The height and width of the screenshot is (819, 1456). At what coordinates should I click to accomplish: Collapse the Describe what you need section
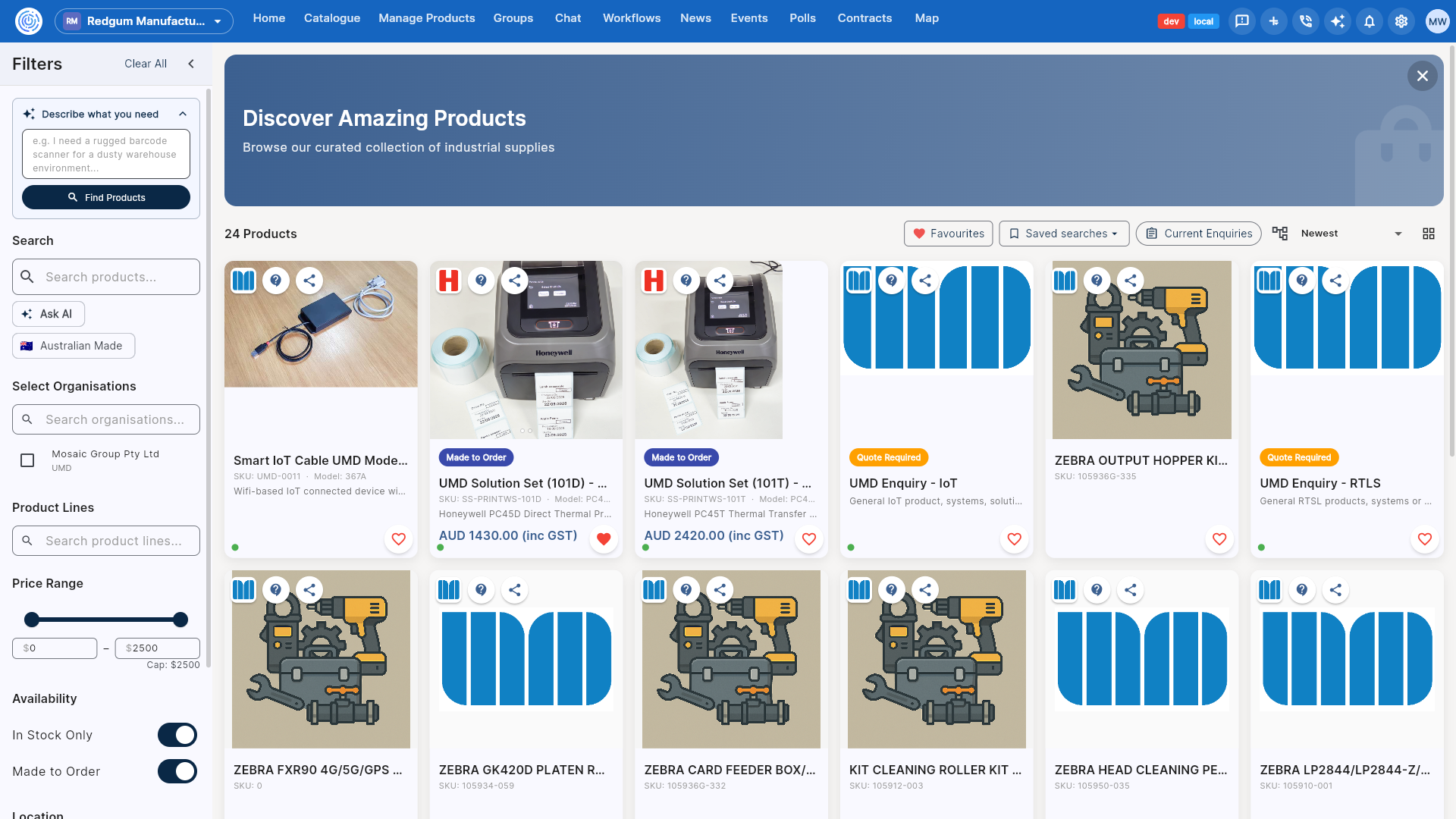[x=183, y=114]
